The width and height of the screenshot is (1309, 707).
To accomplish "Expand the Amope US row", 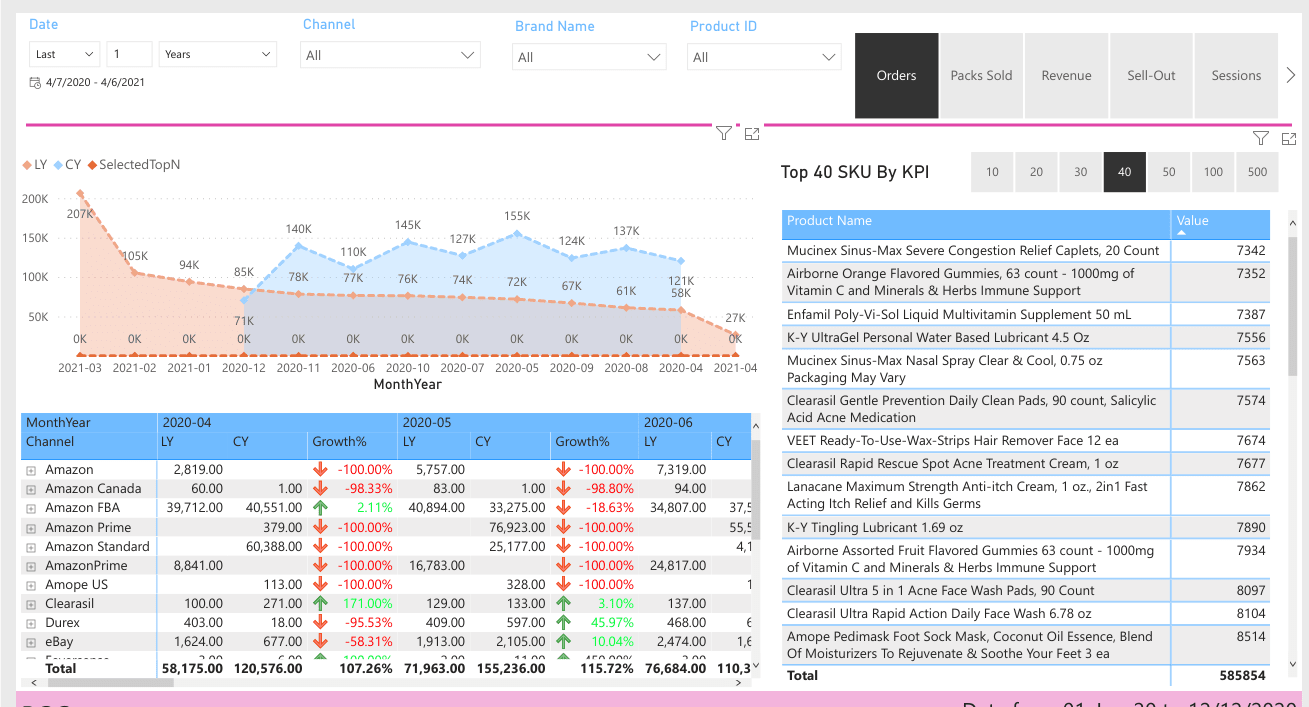I will pyautogui.click(x=31, y=585).
